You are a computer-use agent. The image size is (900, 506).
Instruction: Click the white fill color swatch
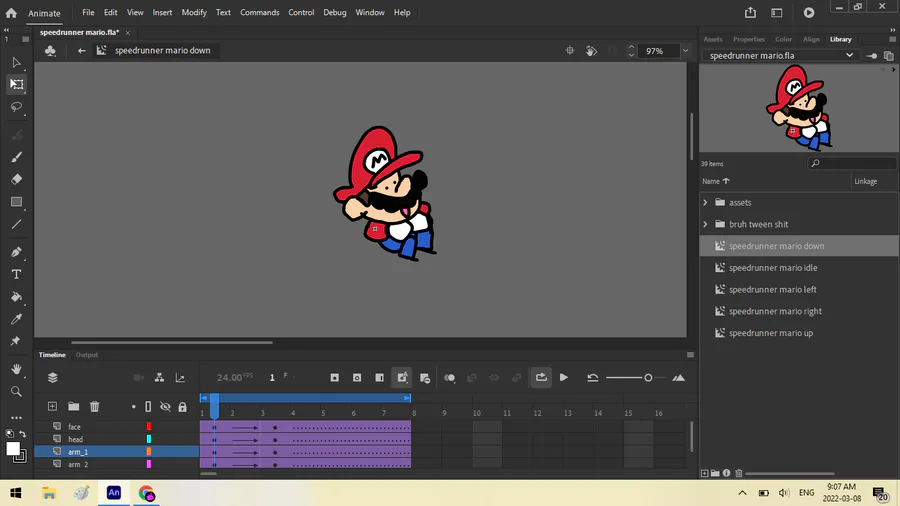pos(13,449)
